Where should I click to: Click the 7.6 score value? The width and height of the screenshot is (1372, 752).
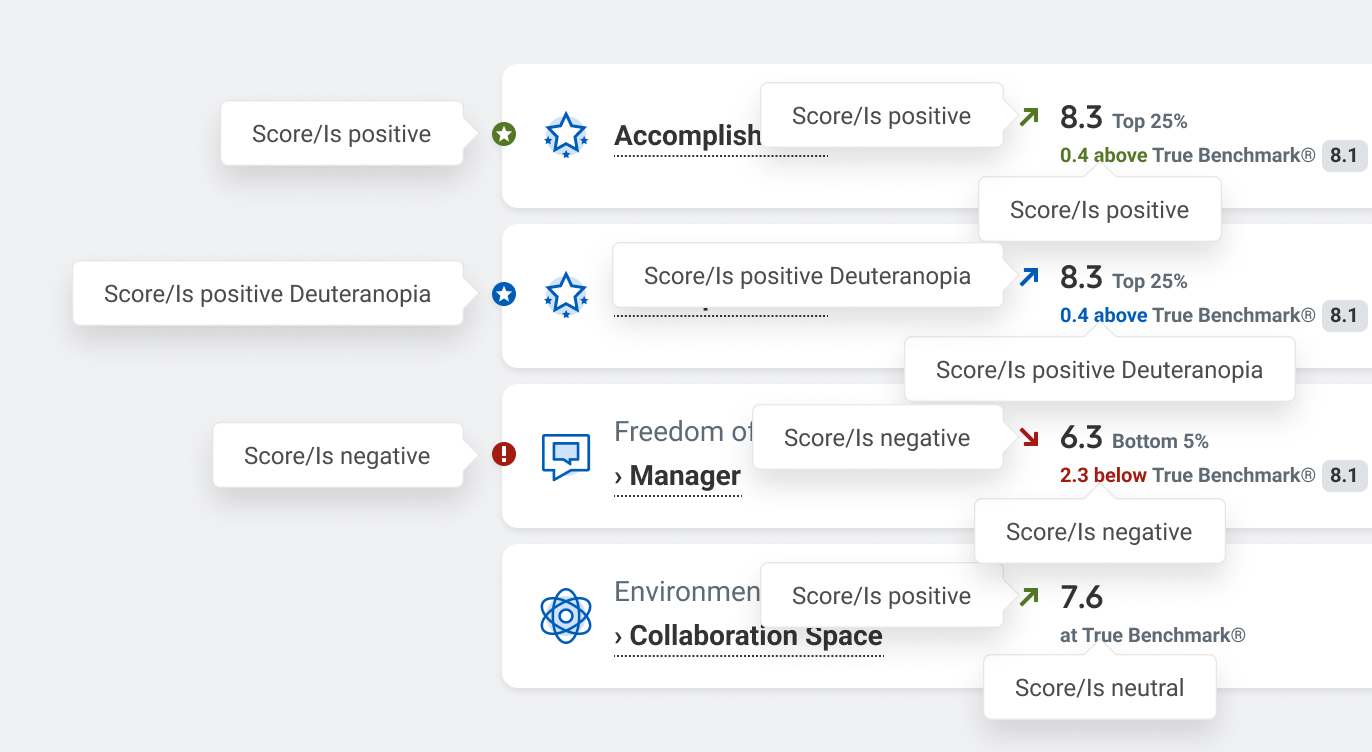(x=1081, y=598)
